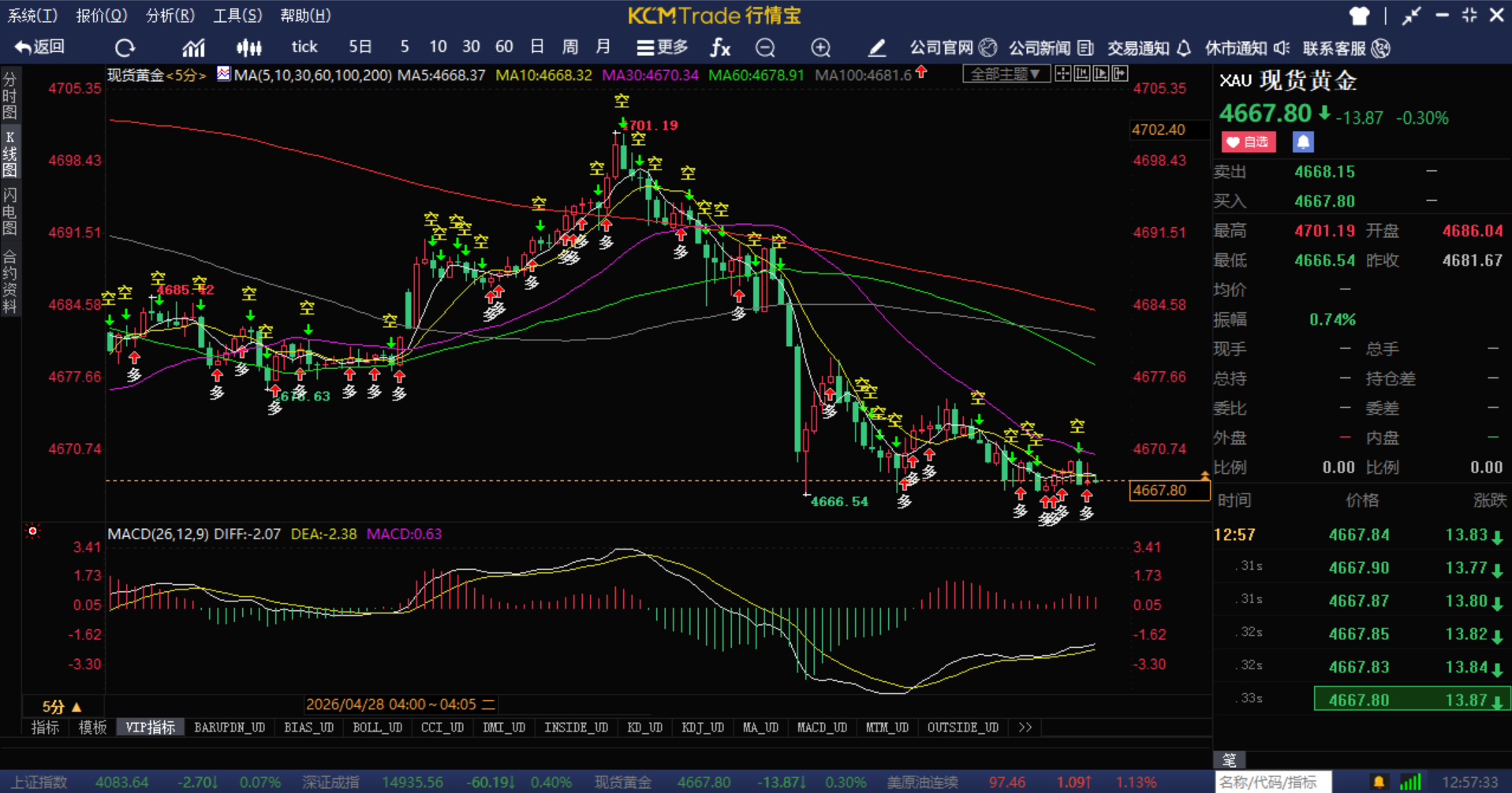The width and height of the screenshot is (1512, 793).
Task: Switch to the candlestick K-line chart icon
Action: [x=249, y=48]
